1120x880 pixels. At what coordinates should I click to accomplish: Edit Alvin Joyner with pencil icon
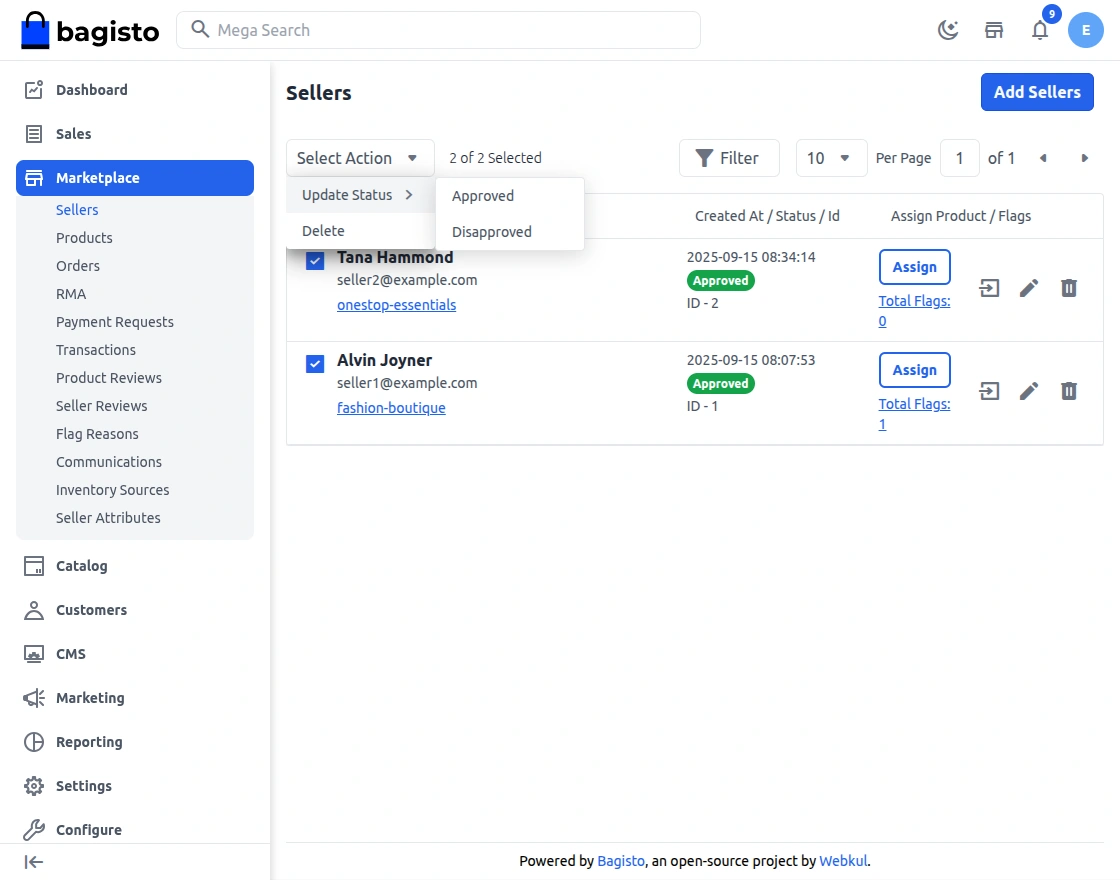pos(1029,391)
